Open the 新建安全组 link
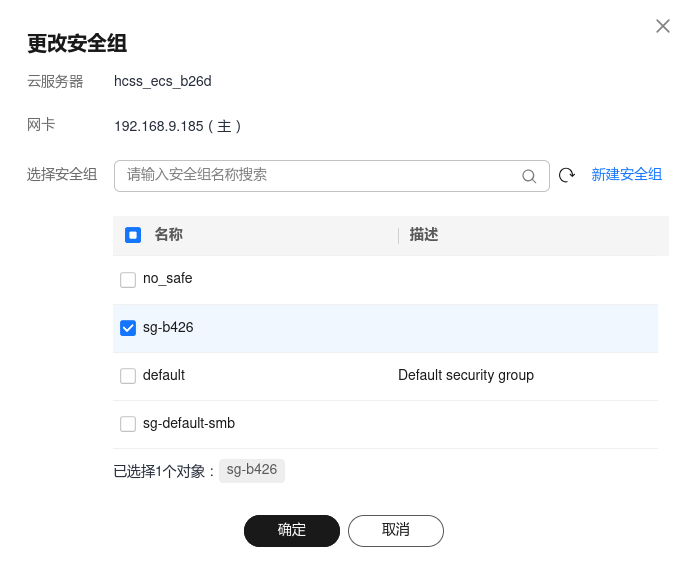This screenshot has width=681, height=568. [x=626, y=174]
